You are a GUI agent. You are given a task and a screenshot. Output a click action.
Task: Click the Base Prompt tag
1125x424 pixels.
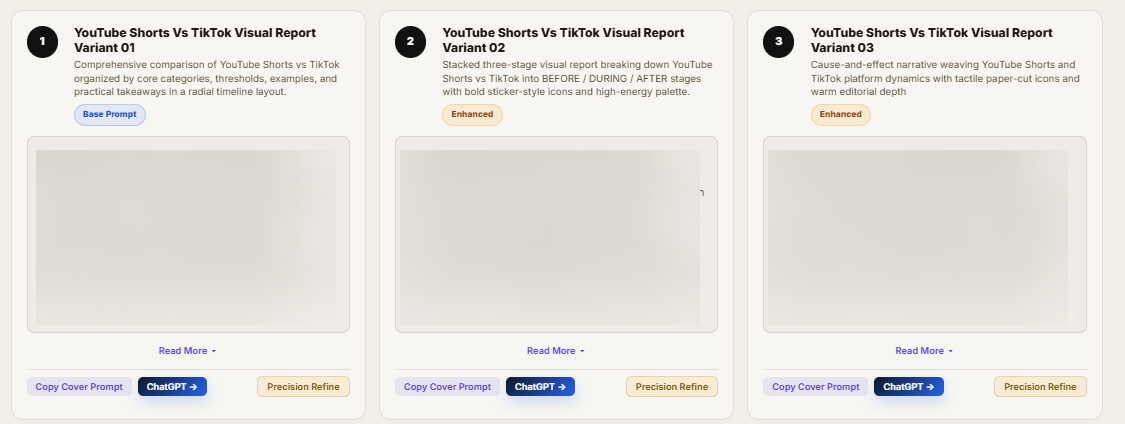pos(110,115)
